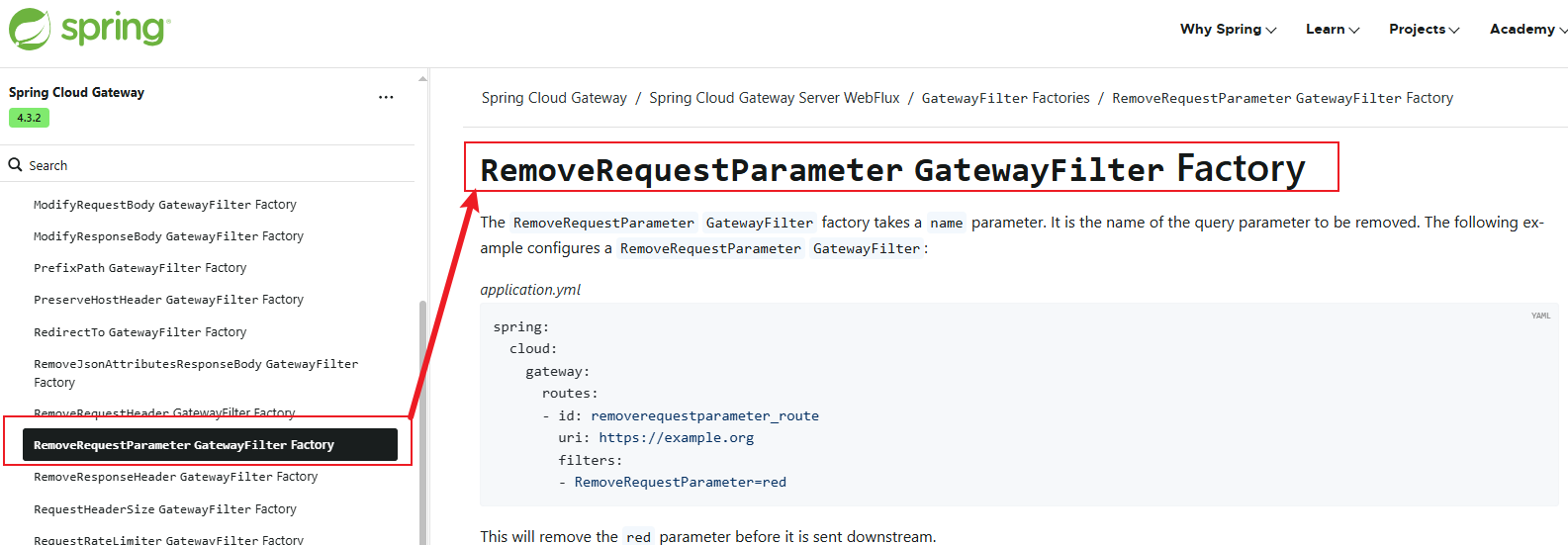Viewport: 1568px width, 545px height.
Task: Click the search magnifier icon
Action: 15,164
